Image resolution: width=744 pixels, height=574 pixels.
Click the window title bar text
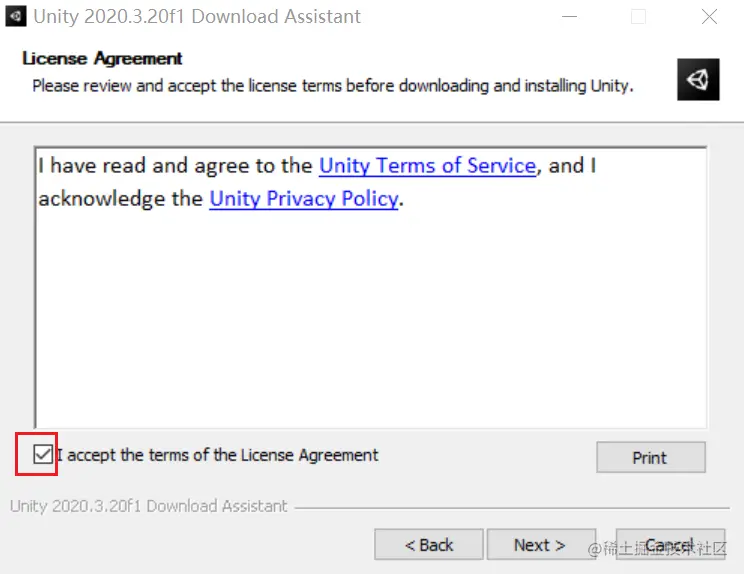pos(197,17)
